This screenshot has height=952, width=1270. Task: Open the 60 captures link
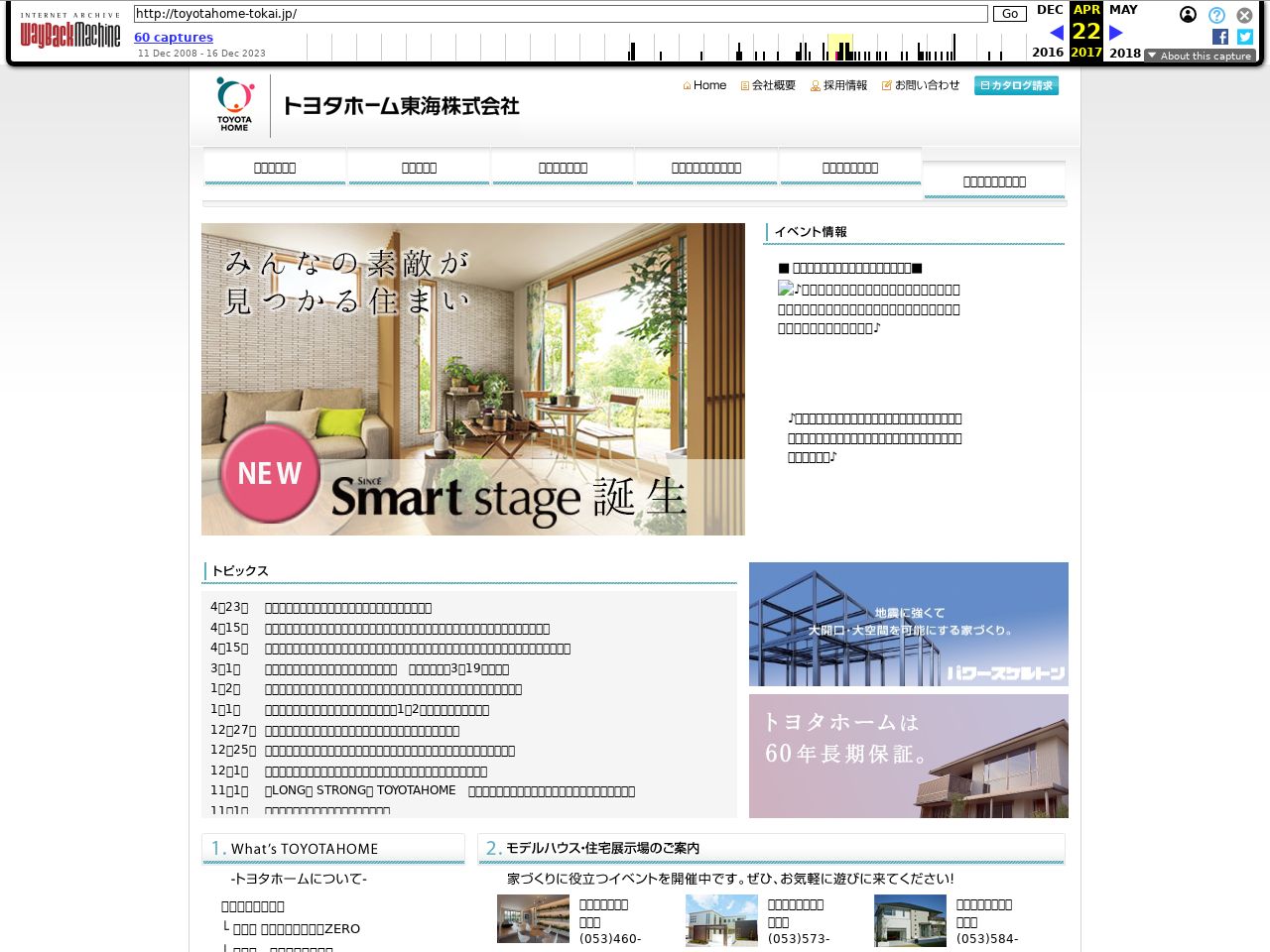tap(174, 37)
